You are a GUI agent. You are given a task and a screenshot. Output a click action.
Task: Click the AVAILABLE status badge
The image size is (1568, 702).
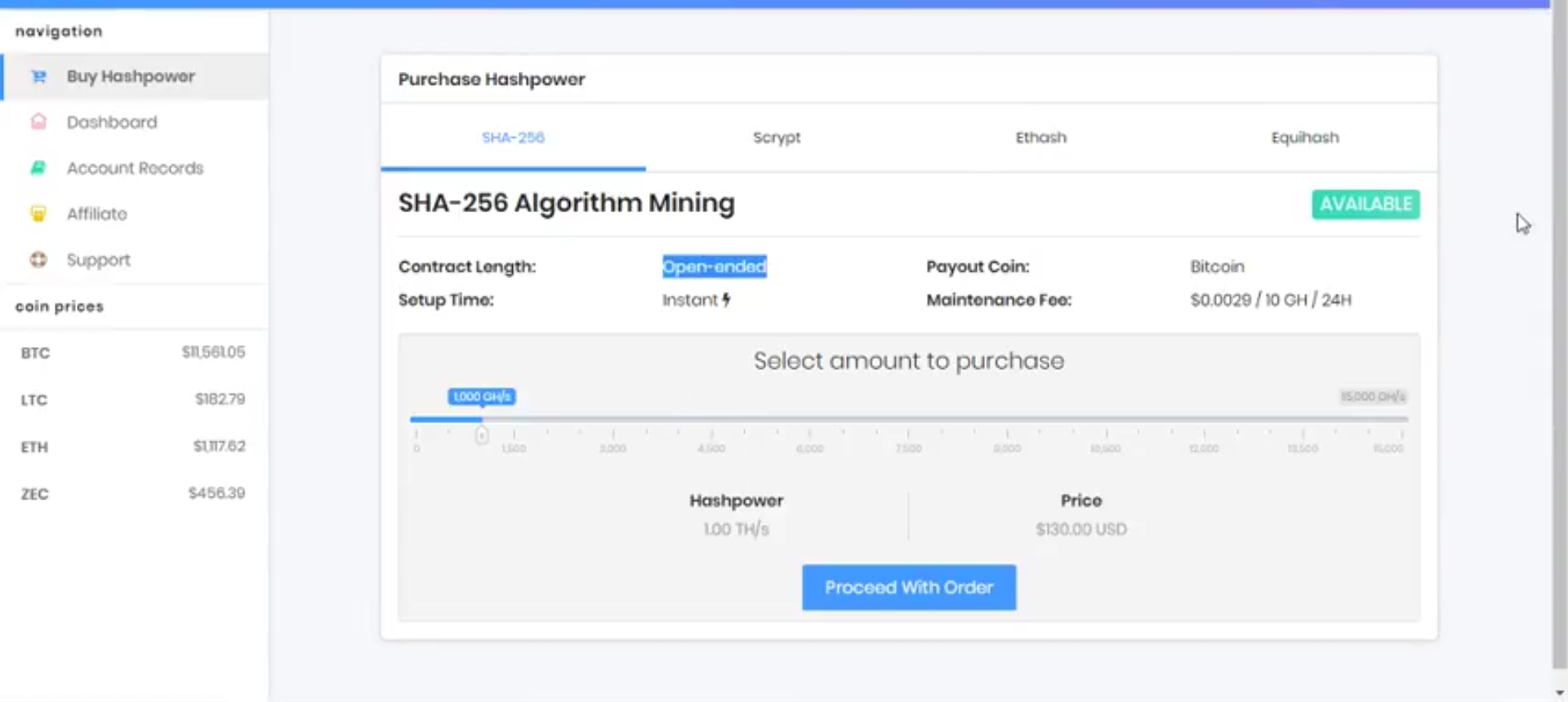(x=1365, y=204)
